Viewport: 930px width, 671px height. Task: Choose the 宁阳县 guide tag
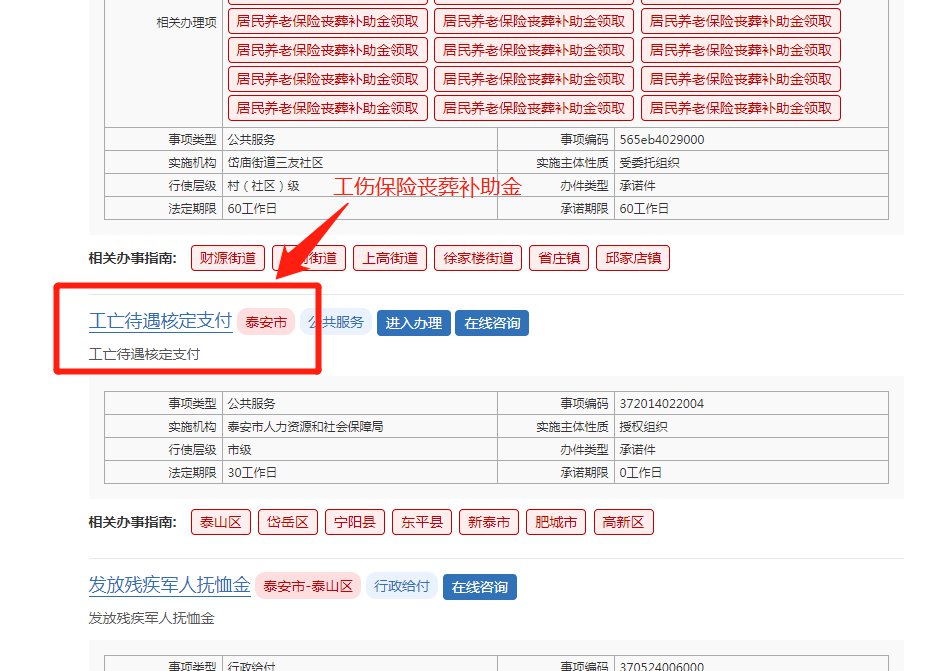pos(354,522)
